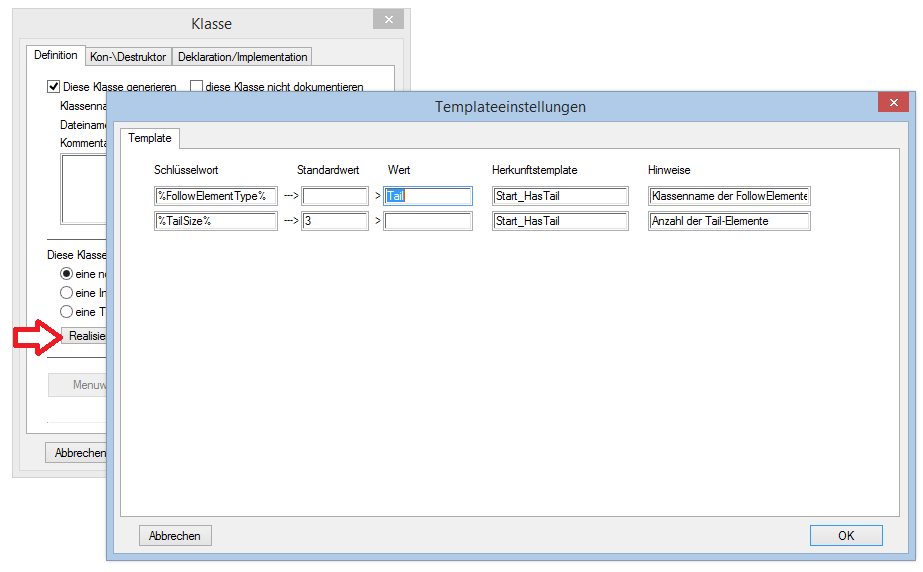Choose the 'eine In...' radio option
923x572 pixels.
point(67,293)
